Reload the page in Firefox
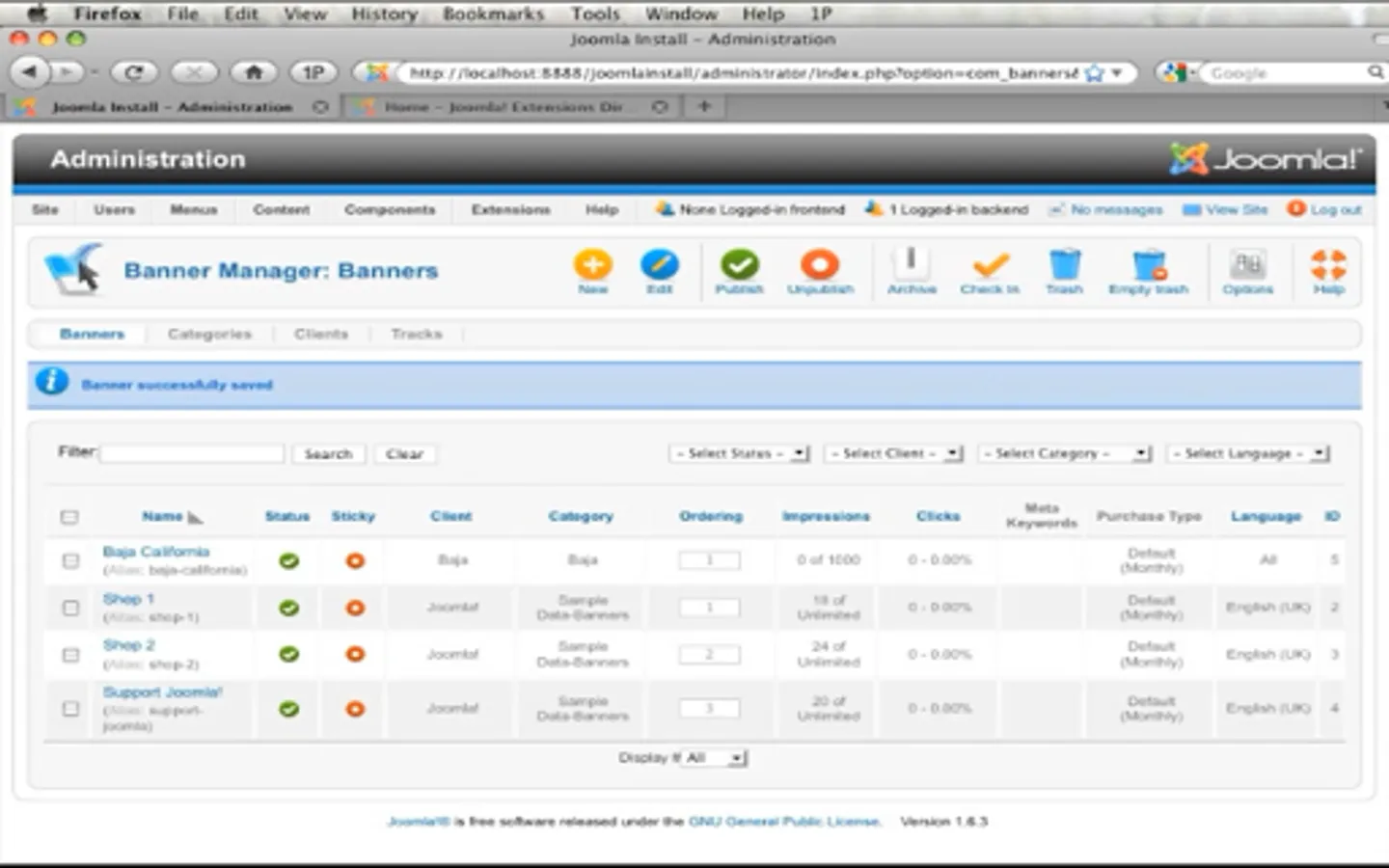The image size is (1389, 868). (x=134, y=72)
